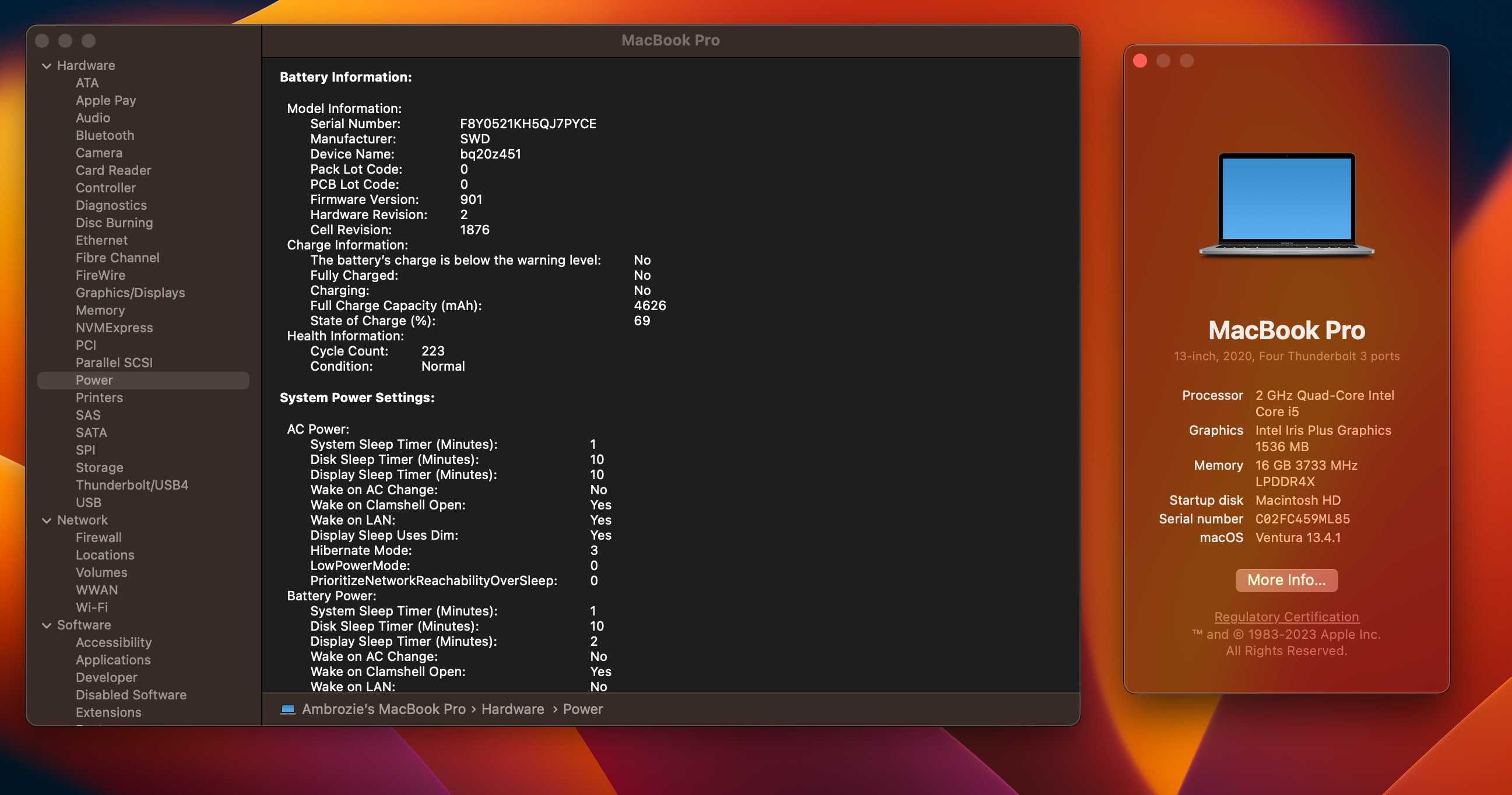Select Ethernet in the Hardware list
Viewport: 1512px width, 795px height.
[x=101, y=241]
